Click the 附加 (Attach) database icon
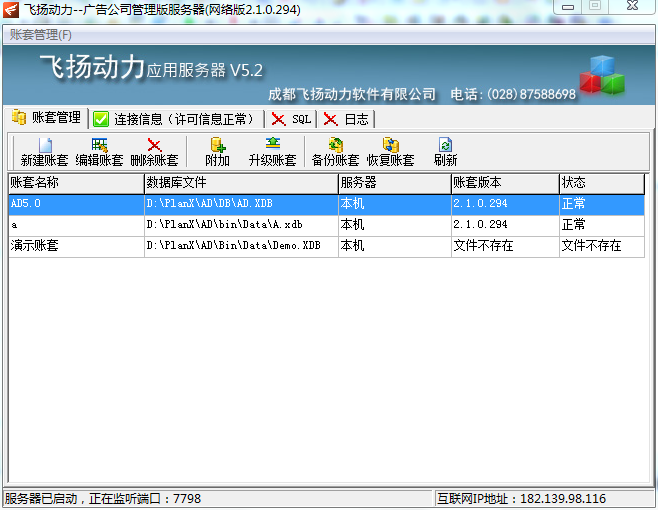 point(217,145)
